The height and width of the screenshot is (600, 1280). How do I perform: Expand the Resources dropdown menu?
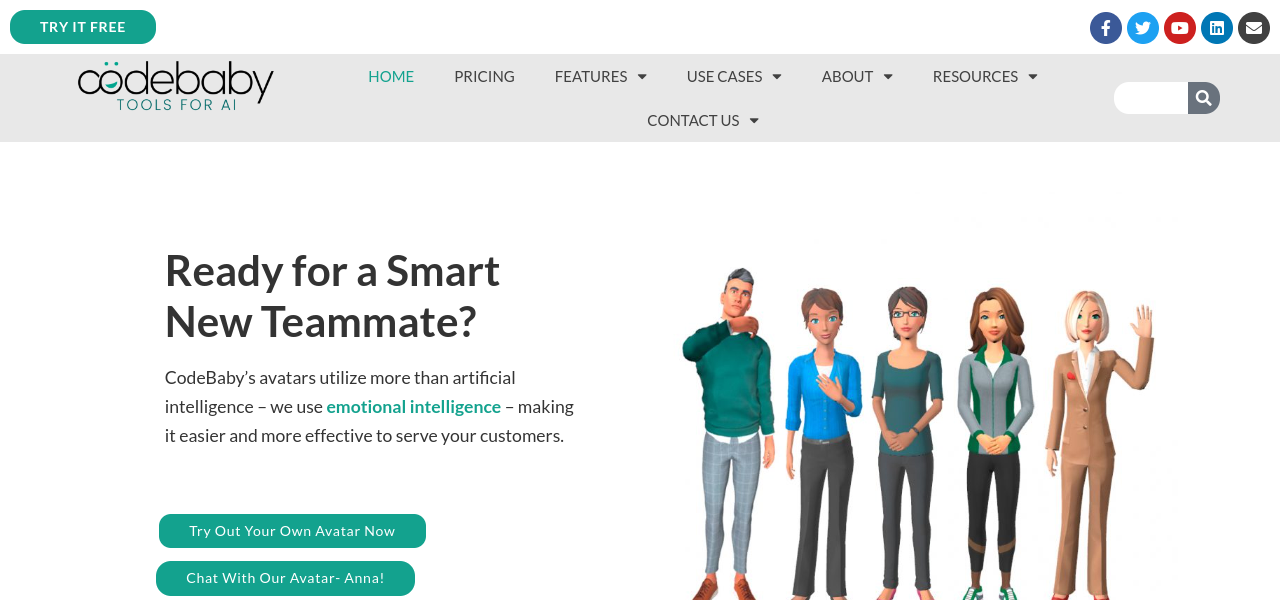click(x=985, y=76)
